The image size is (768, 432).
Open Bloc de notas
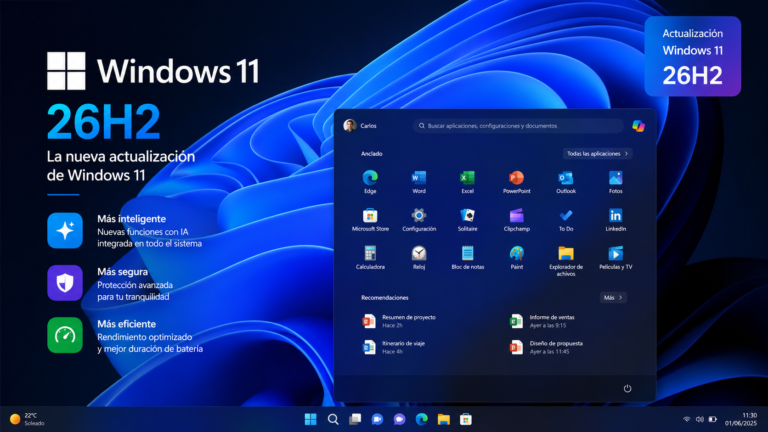tap(467, 258)
